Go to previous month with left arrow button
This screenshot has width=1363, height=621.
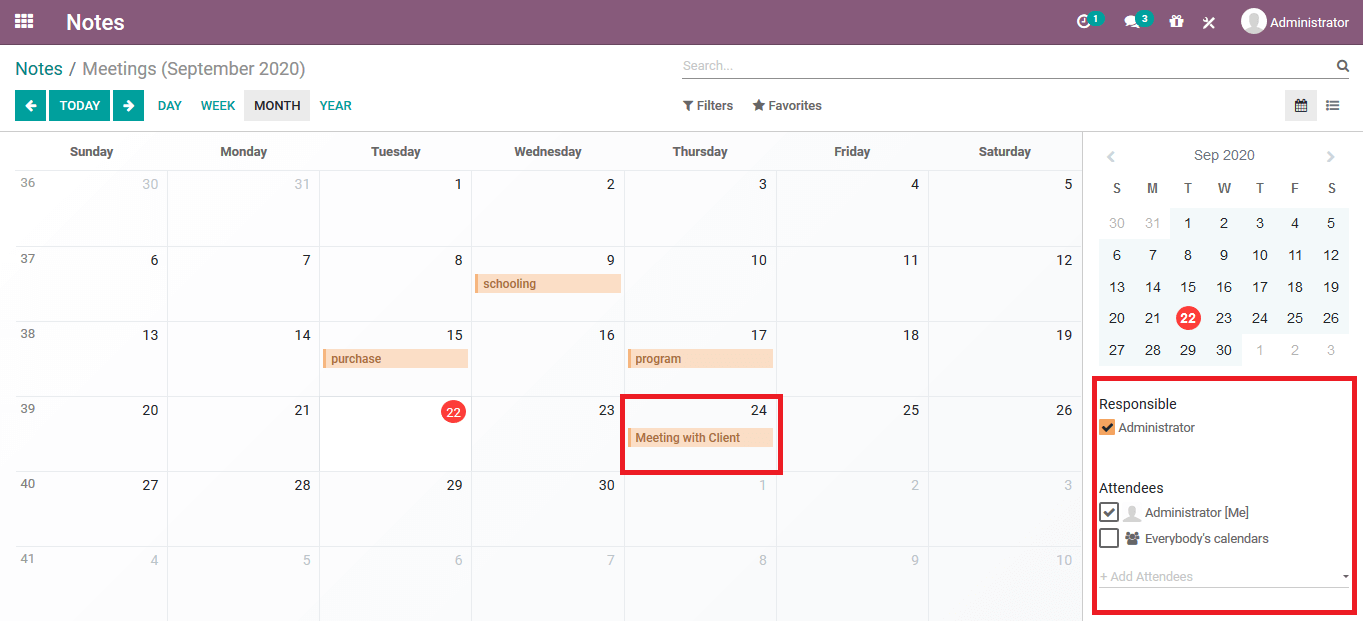point(30,105)
